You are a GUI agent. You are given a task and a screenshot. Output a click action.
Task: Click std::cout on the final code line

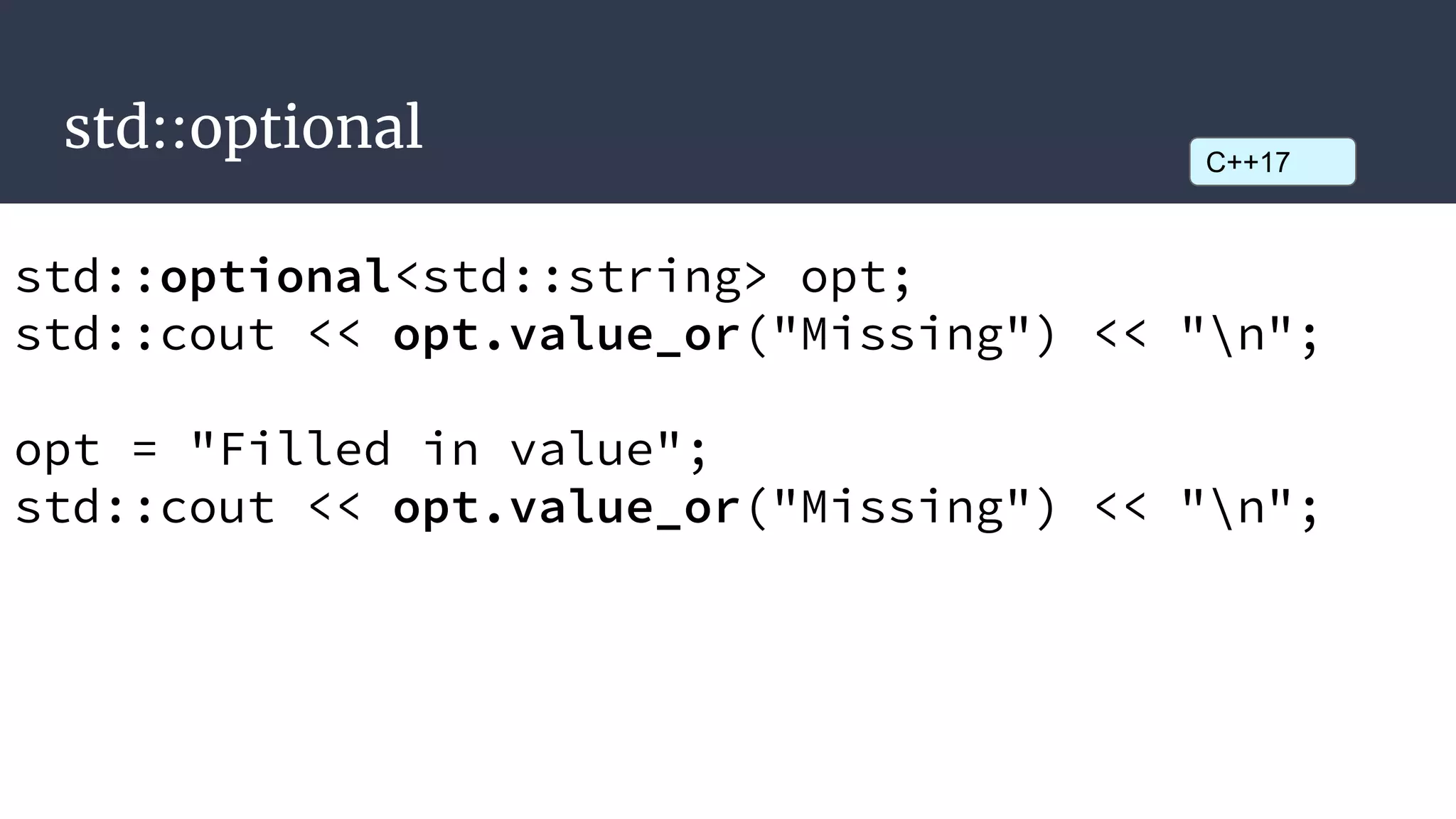pyautogui.click(x=145, y=508)
